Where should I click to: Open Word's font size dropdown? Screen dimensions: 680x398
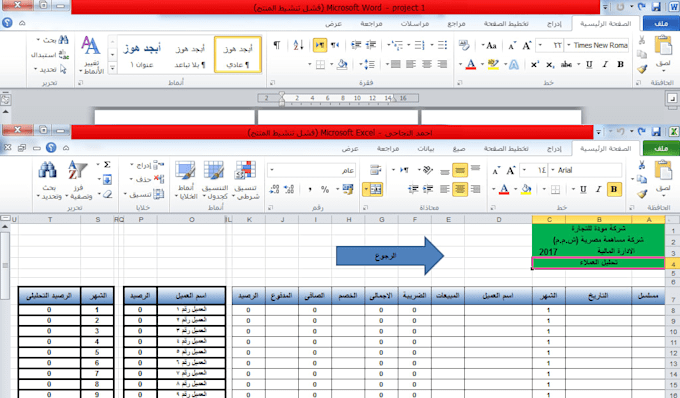point(540,45)
